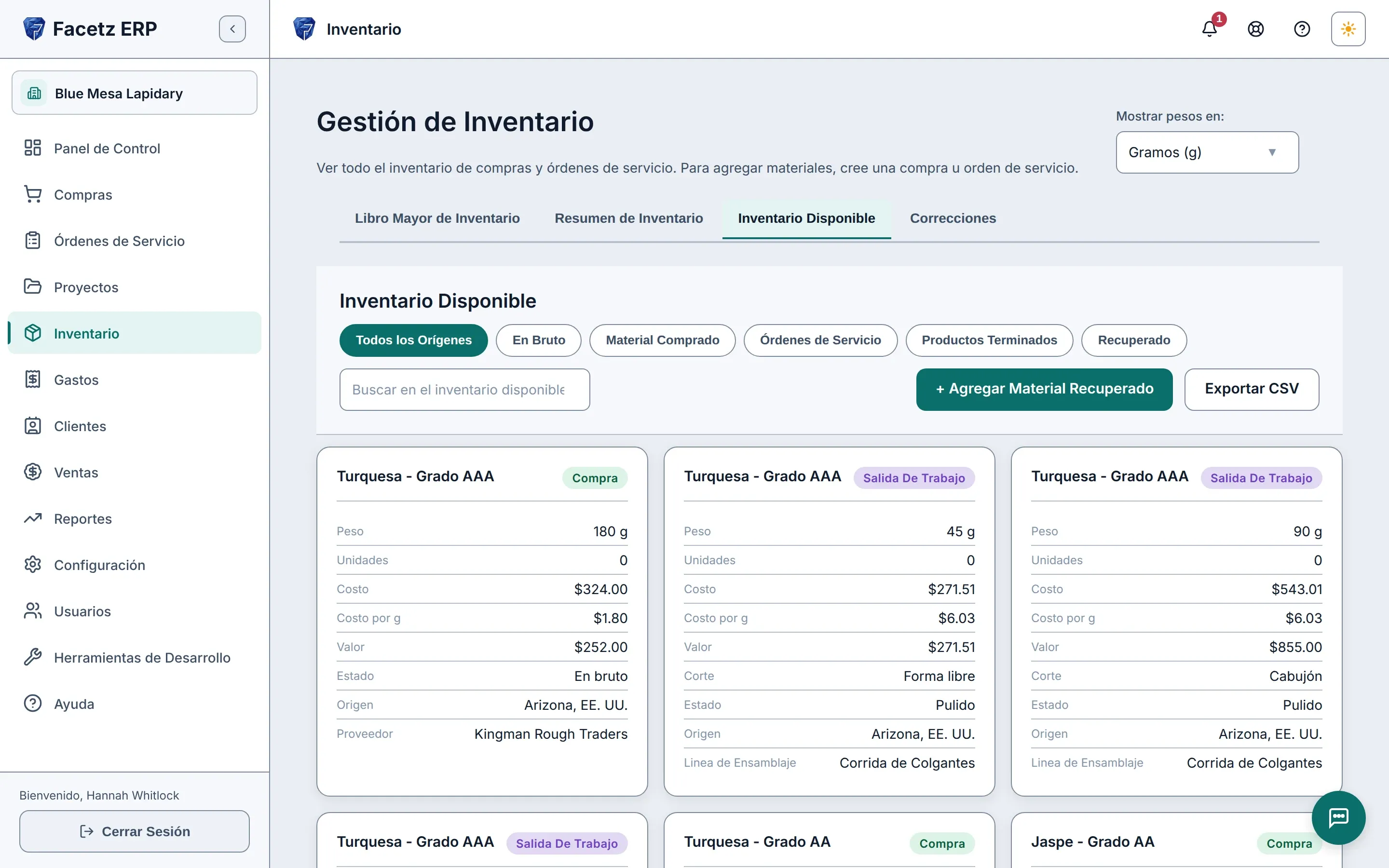
Task: Click Cerrar Sesión button
Action: point(134,831)
